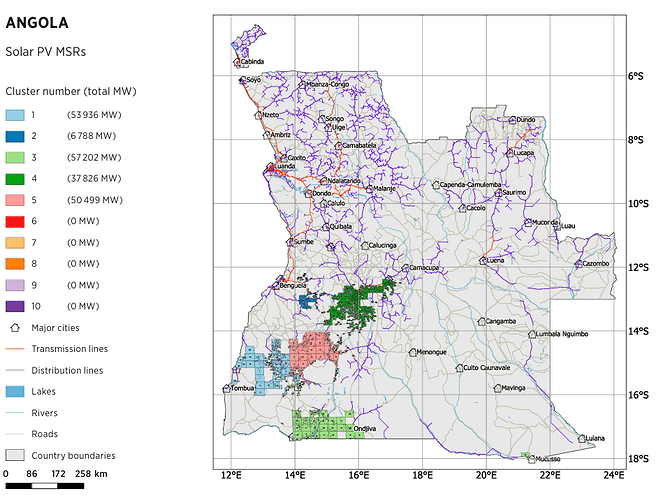Viewport: 664px width, 500px height.
Task: Click the Dundo city marker
Action: (513, 120)
